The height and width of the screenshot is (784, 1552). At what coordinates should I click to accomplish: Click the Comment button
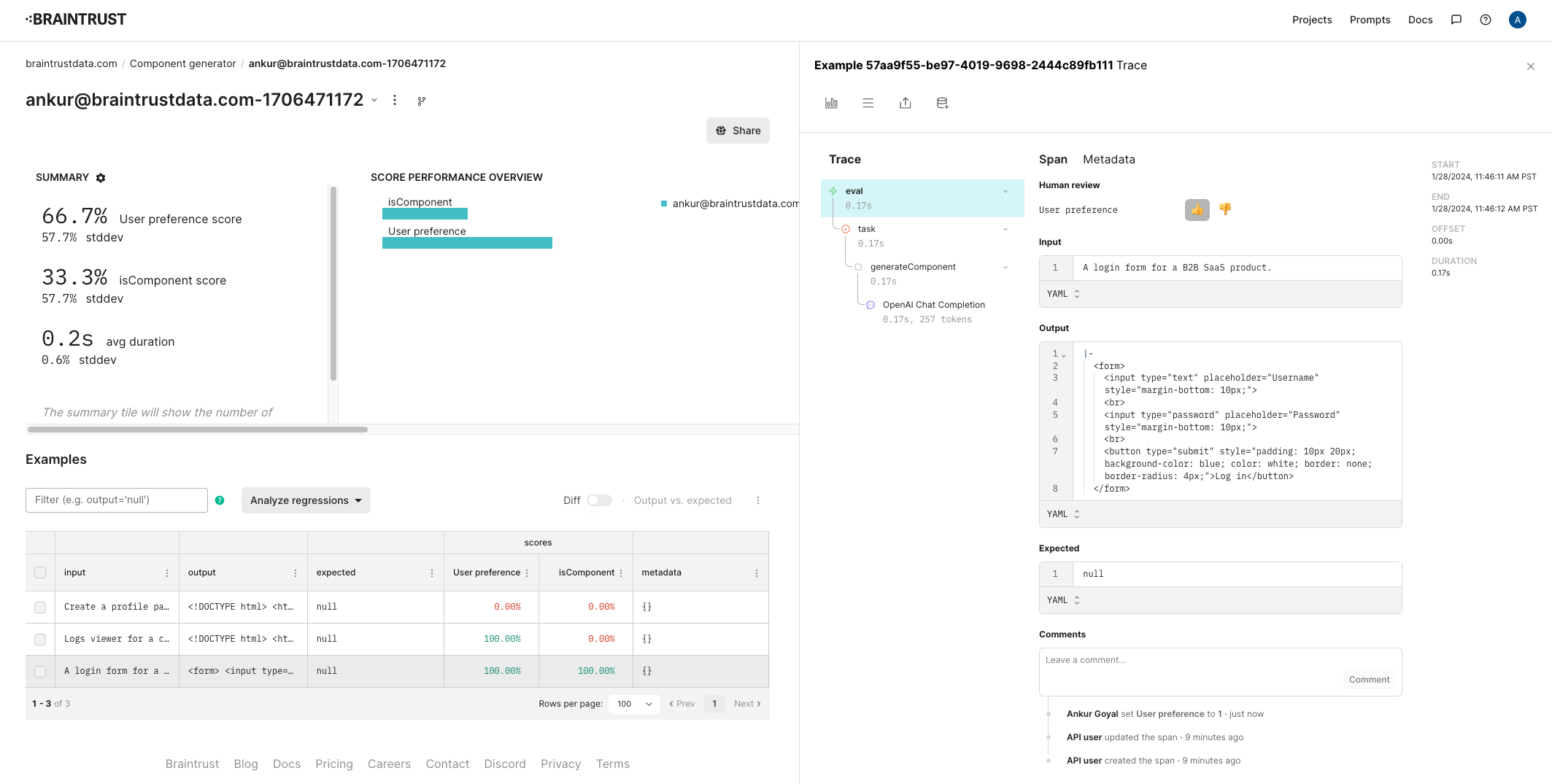click(x=1369, y=680)
